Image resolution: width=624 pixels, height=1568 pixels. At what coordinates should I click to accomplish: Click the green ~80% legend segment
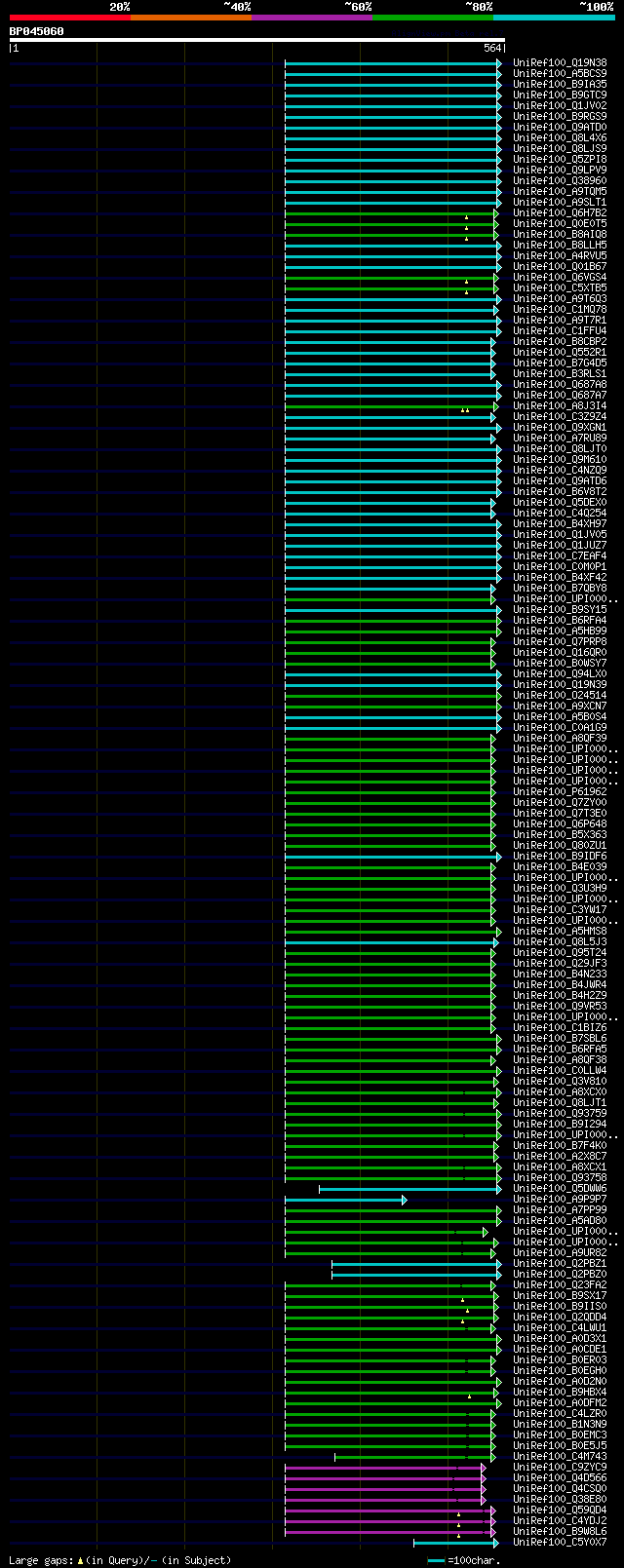[x=433, y=18]
